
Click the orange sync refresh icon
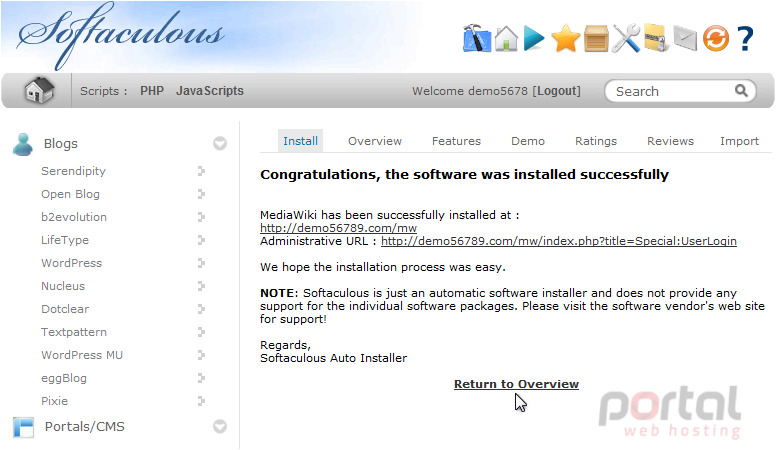pyautogui.click(x=716, y=39)
